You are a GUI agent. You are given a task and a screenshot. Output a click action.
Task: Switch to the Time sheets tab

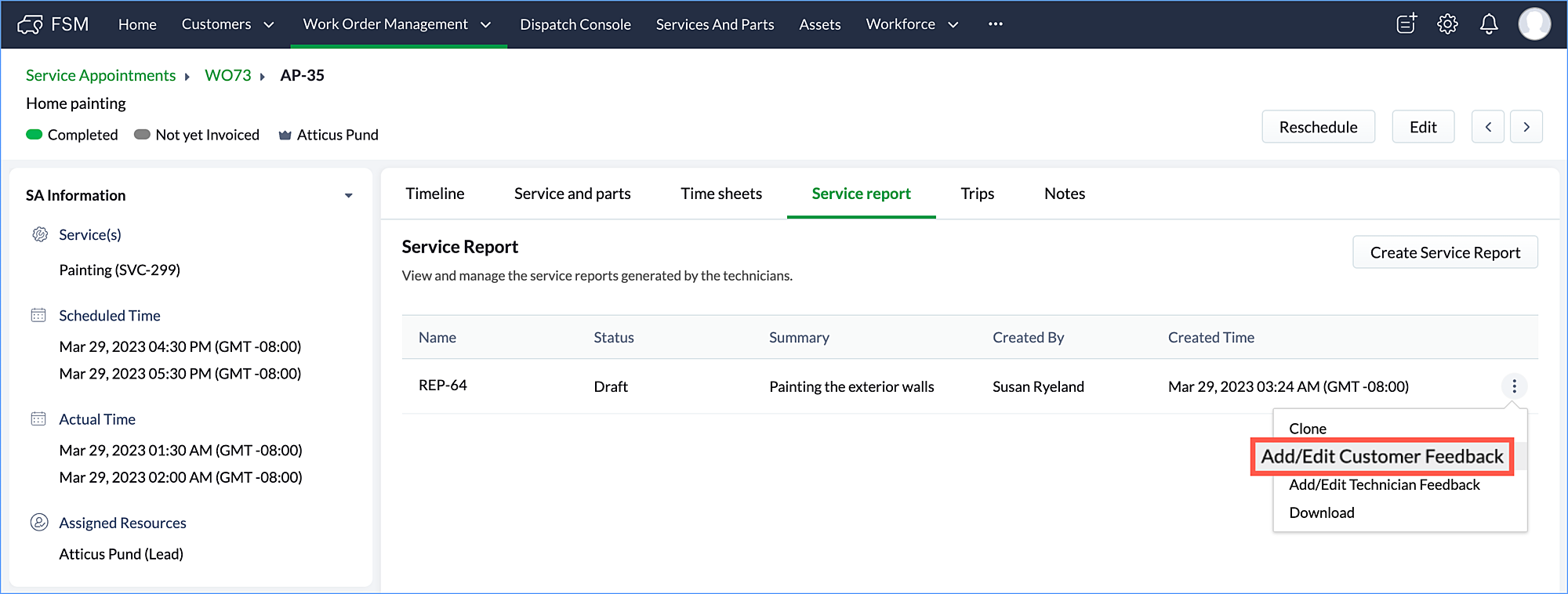click(x=720, y=194)
